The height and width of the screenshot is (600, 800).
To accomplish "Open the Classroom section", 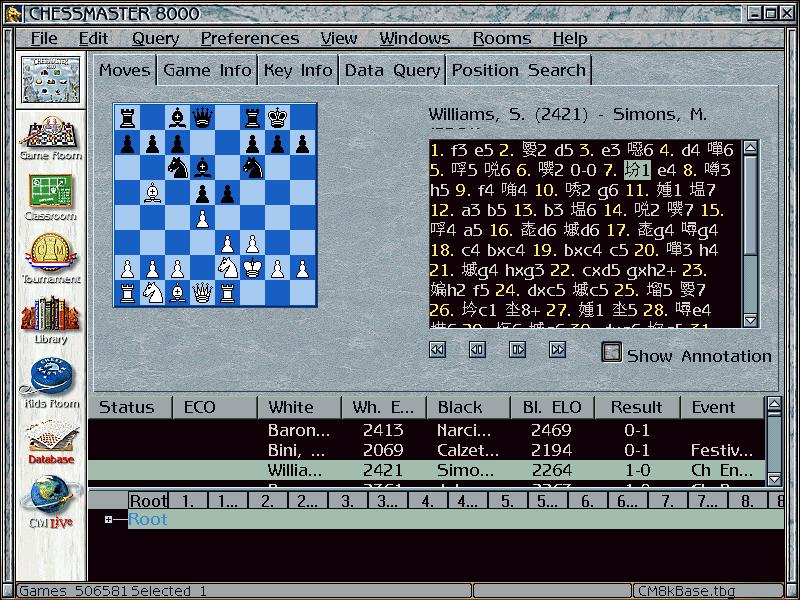I will tap(51, 197).
